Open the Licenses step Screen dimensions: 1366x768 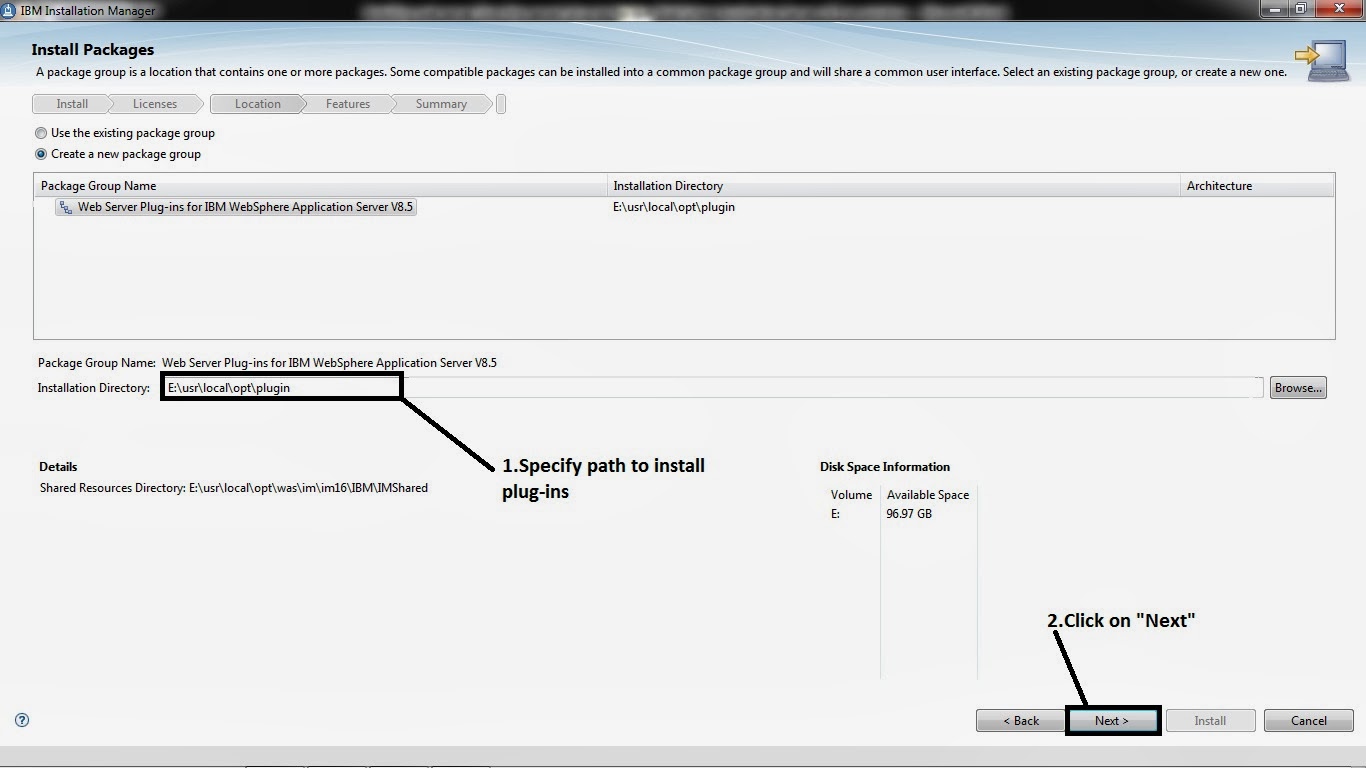[155, 103]
